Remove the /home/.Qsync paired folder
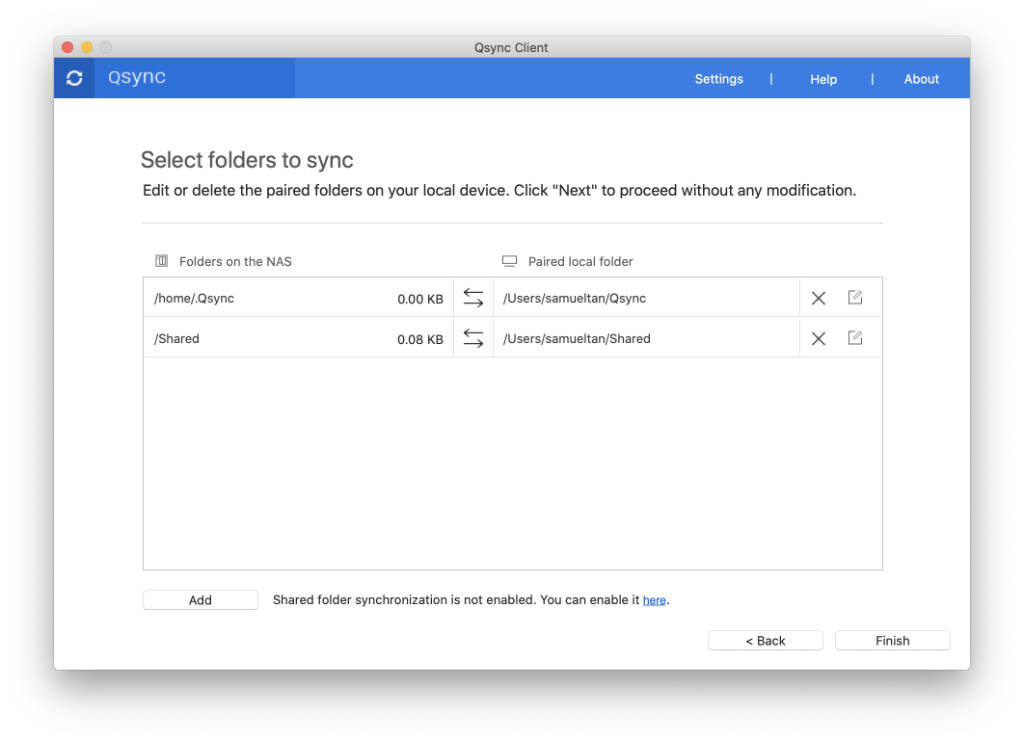This screenshot has height=741, width=1024. (818, 298)
